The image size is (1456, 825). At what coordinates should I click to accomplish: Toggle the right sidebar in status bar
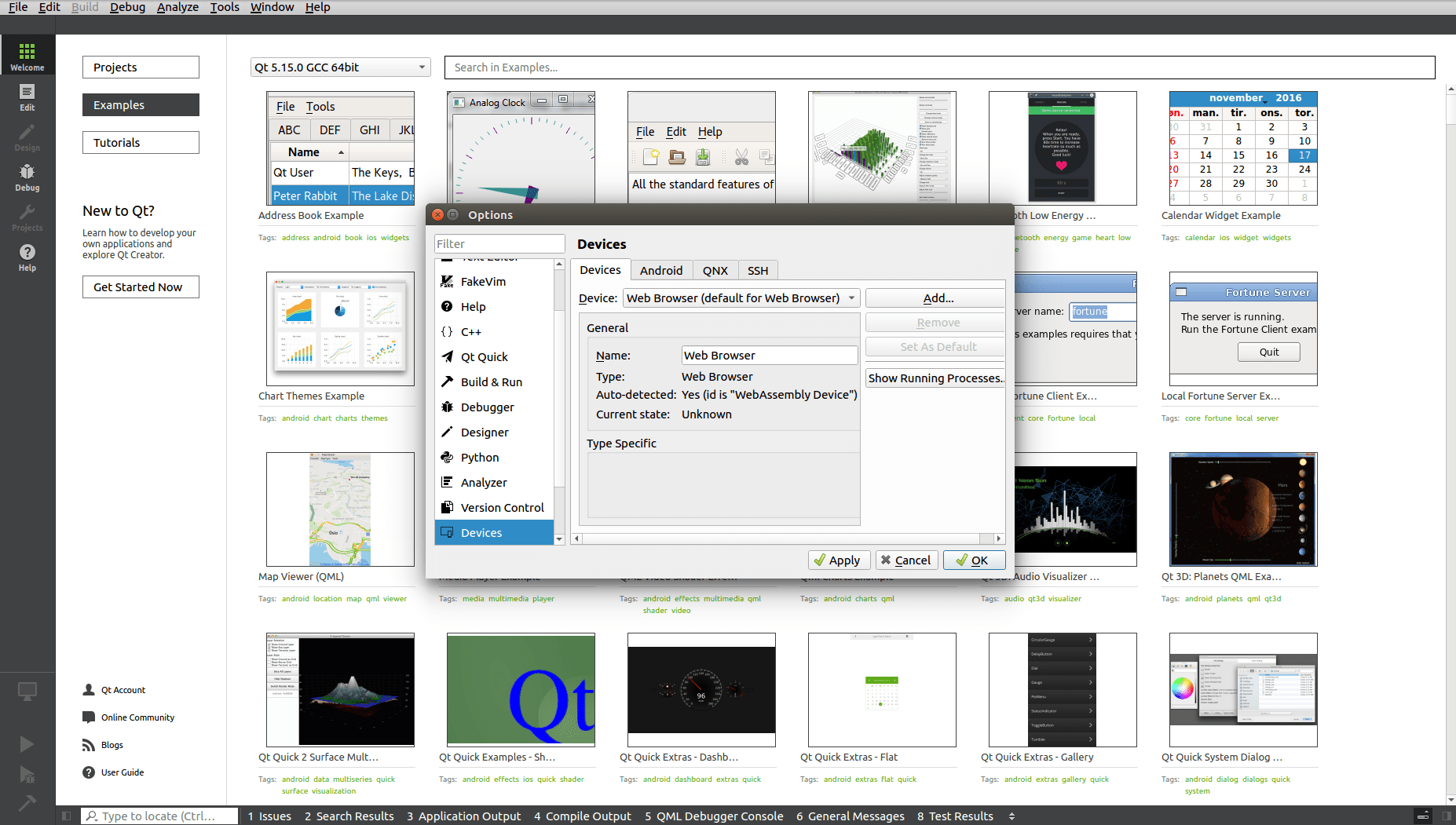click(x=1447, y=816)
